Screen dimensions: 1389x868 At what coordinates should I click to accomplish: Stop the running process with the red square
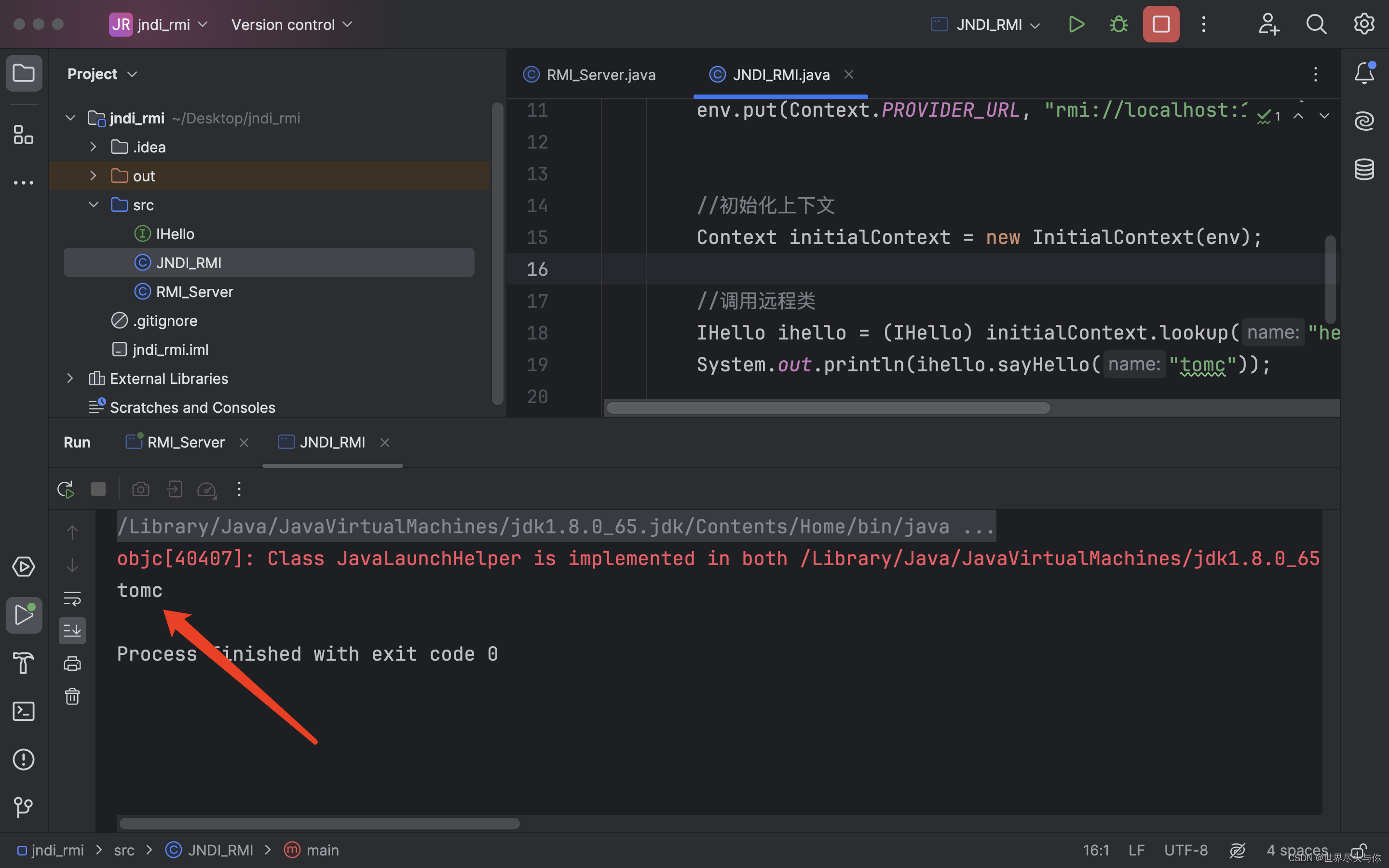pos(1160,25)
